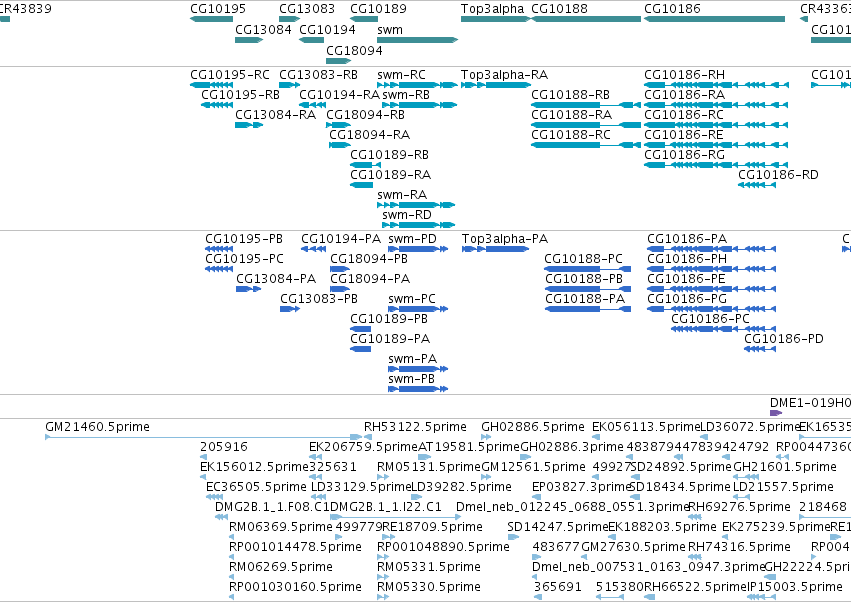
Task: Select protein swm-PC
Action: click(x=418, y=309)
